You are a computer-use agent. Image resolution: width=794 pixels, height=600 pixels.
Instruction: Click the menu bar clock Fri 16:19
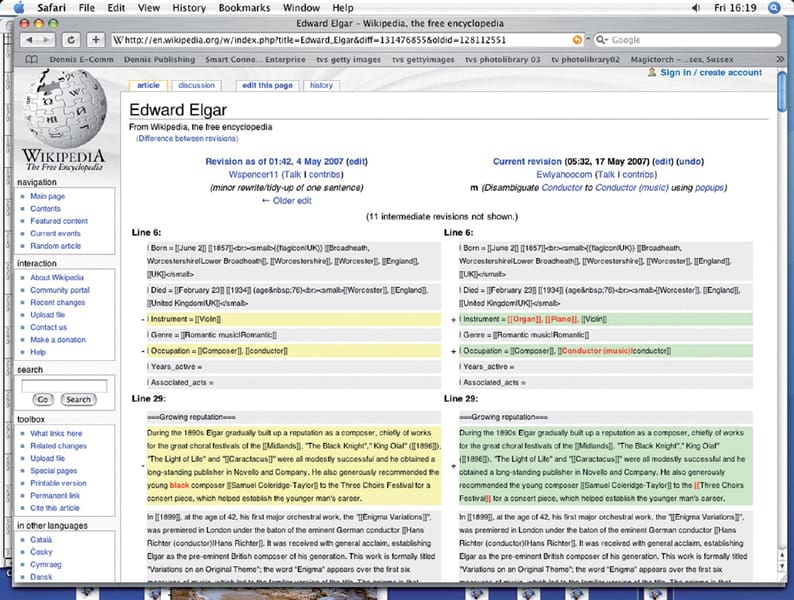tap(735, 8)
